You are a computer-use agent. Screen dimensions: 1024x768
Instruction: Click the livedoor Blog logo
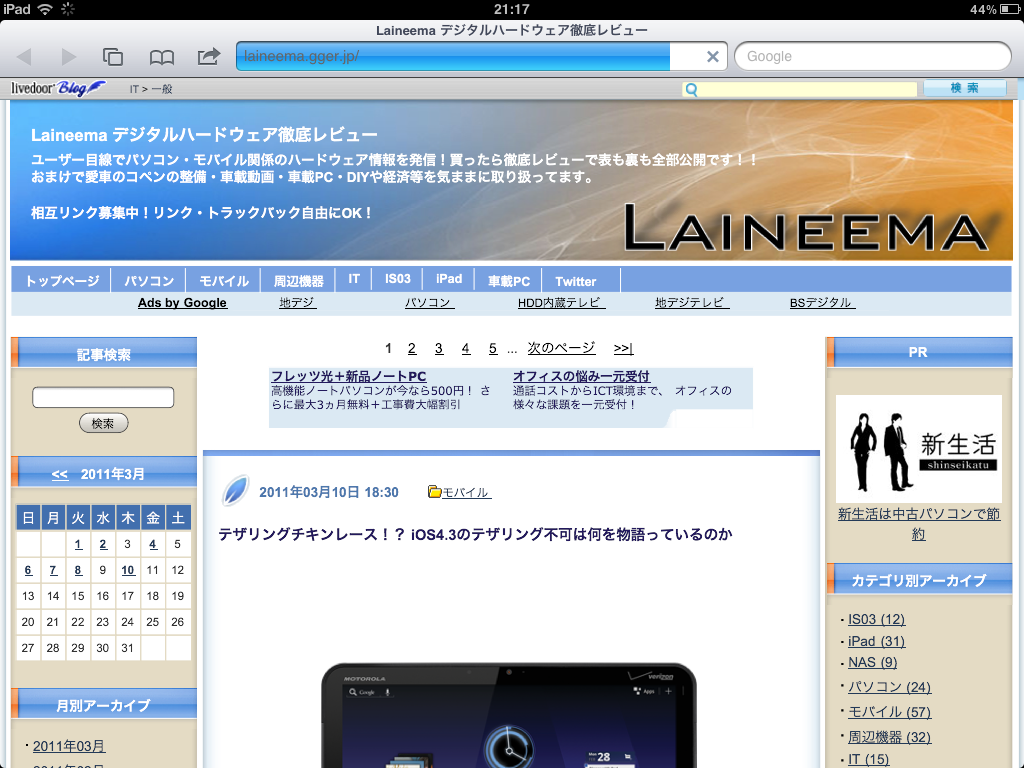pos(57,88)
